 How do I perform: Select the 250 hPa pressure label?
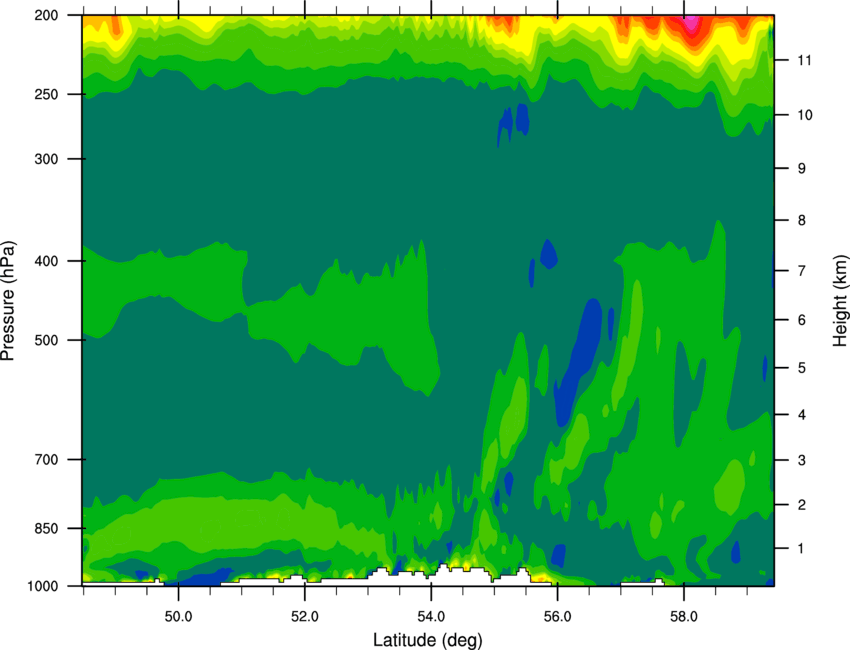(x=46, y=94)
